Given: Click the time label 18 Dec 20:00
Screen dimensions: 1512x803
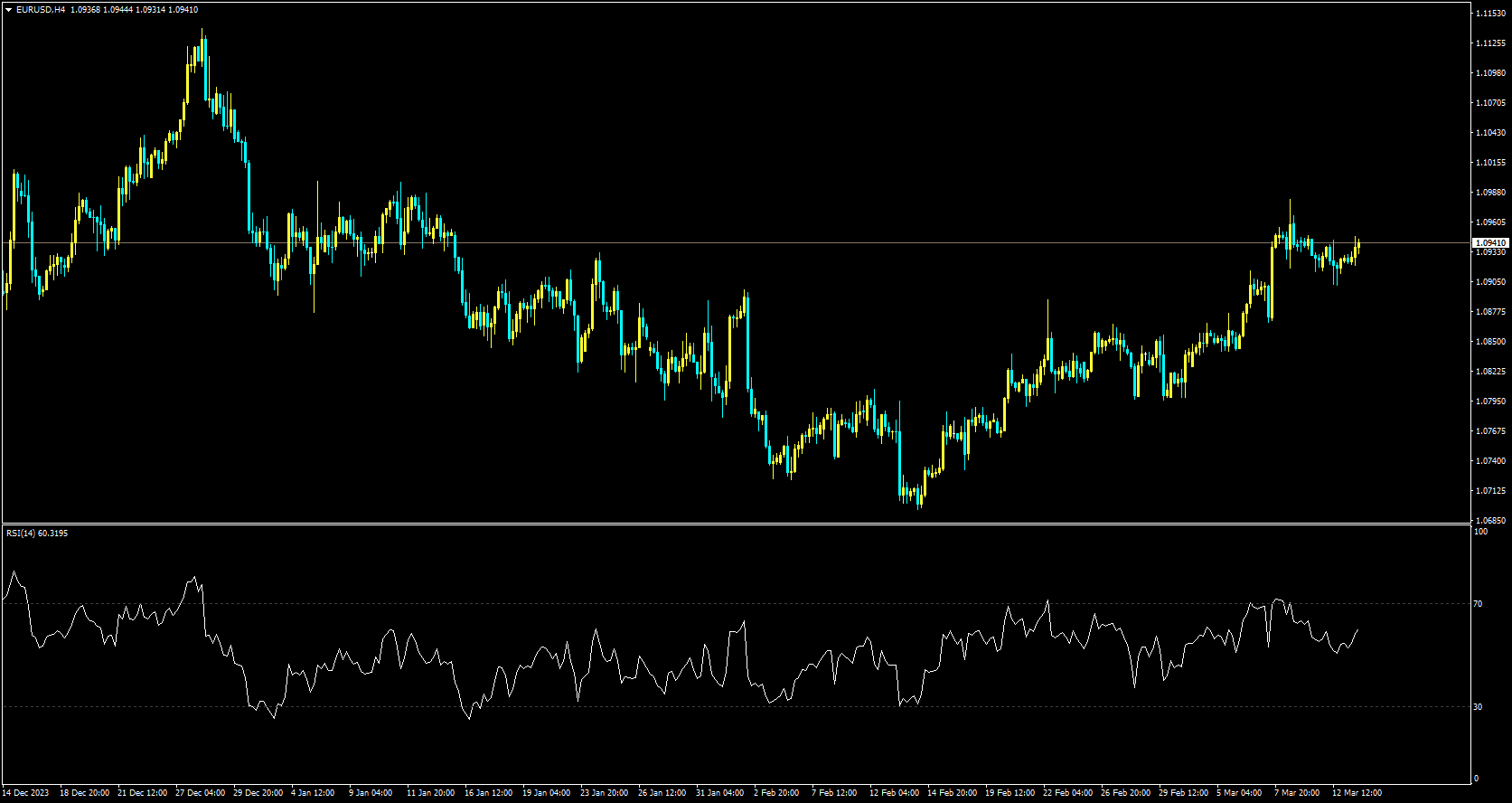Looking at the screenshot, I should [x=84, y=793].
